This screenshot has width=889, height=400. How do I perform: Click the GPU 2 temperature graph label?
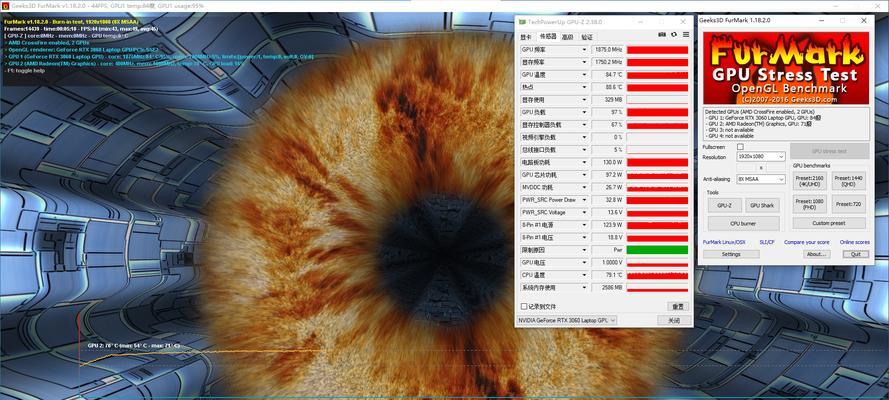point(134,345)
